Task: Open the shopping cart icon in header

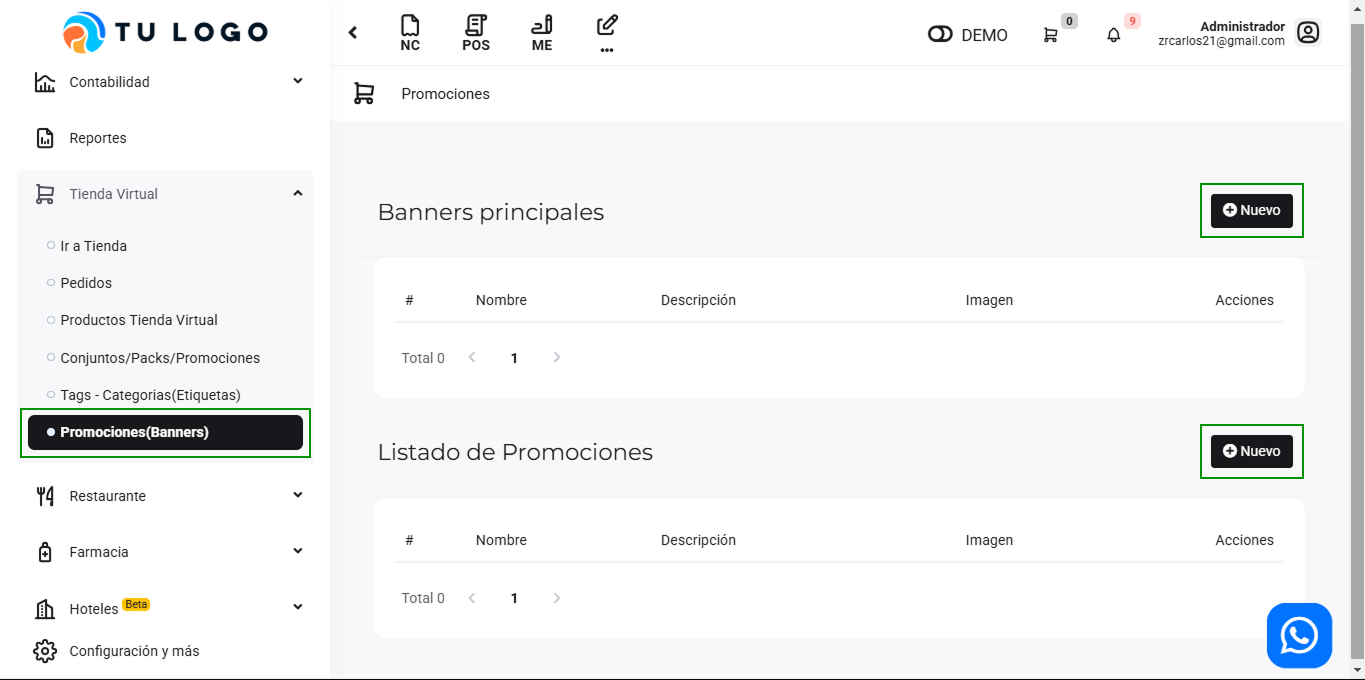Action: pyautogui.click(x=1050, y=35)
